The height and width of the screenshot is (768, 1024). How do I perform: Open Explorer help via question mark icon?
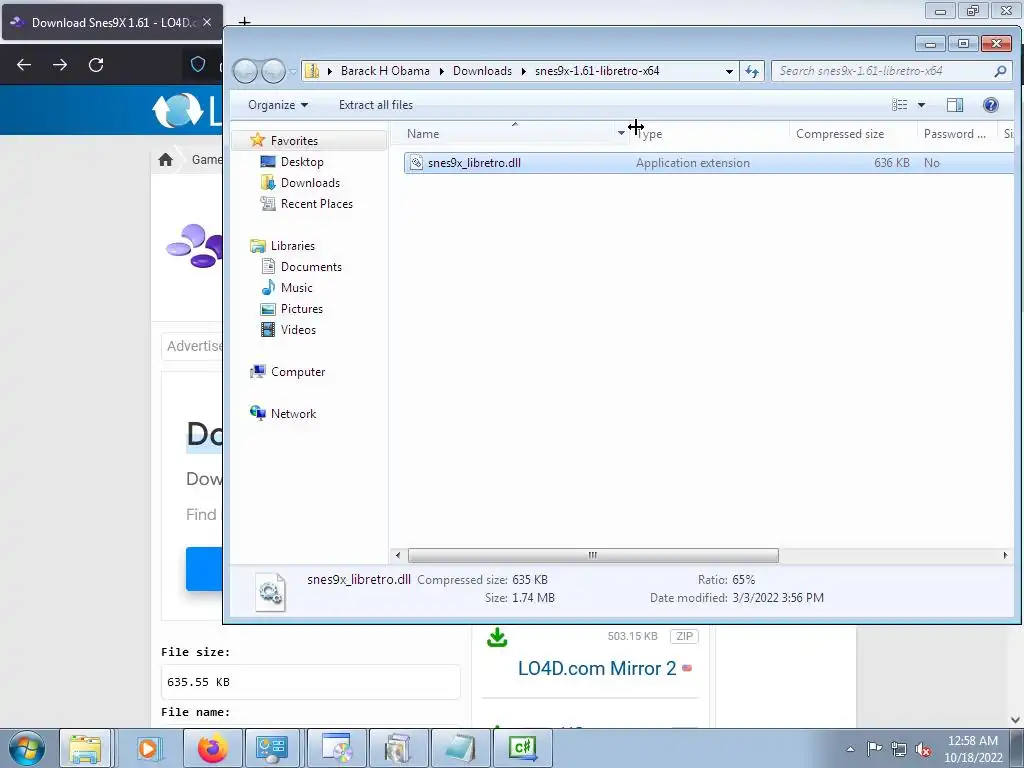(x=991, y=105)
